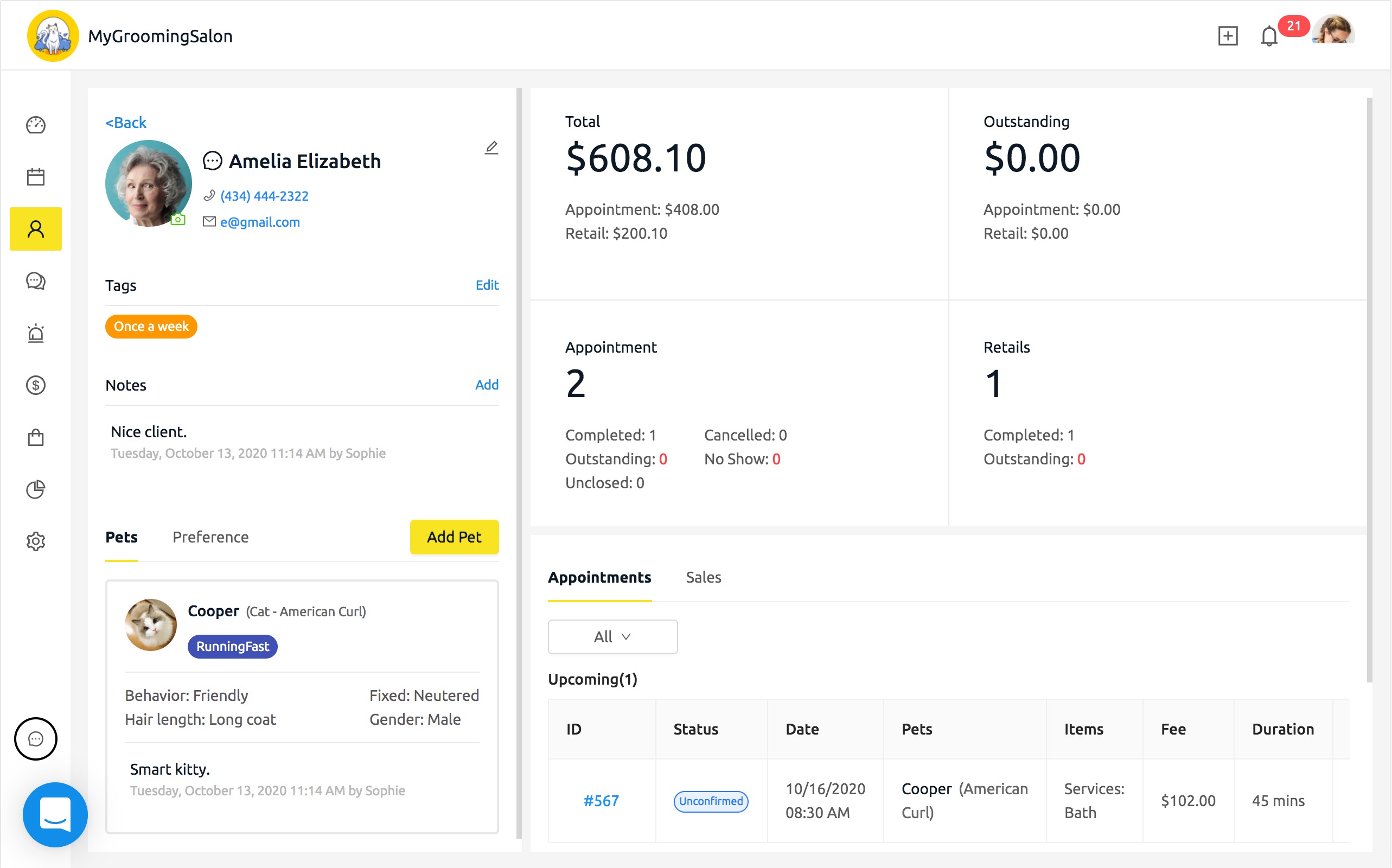Click Cooper's pet photo thumbnail
Screen dimensions: 1392x868
(151, 624)
